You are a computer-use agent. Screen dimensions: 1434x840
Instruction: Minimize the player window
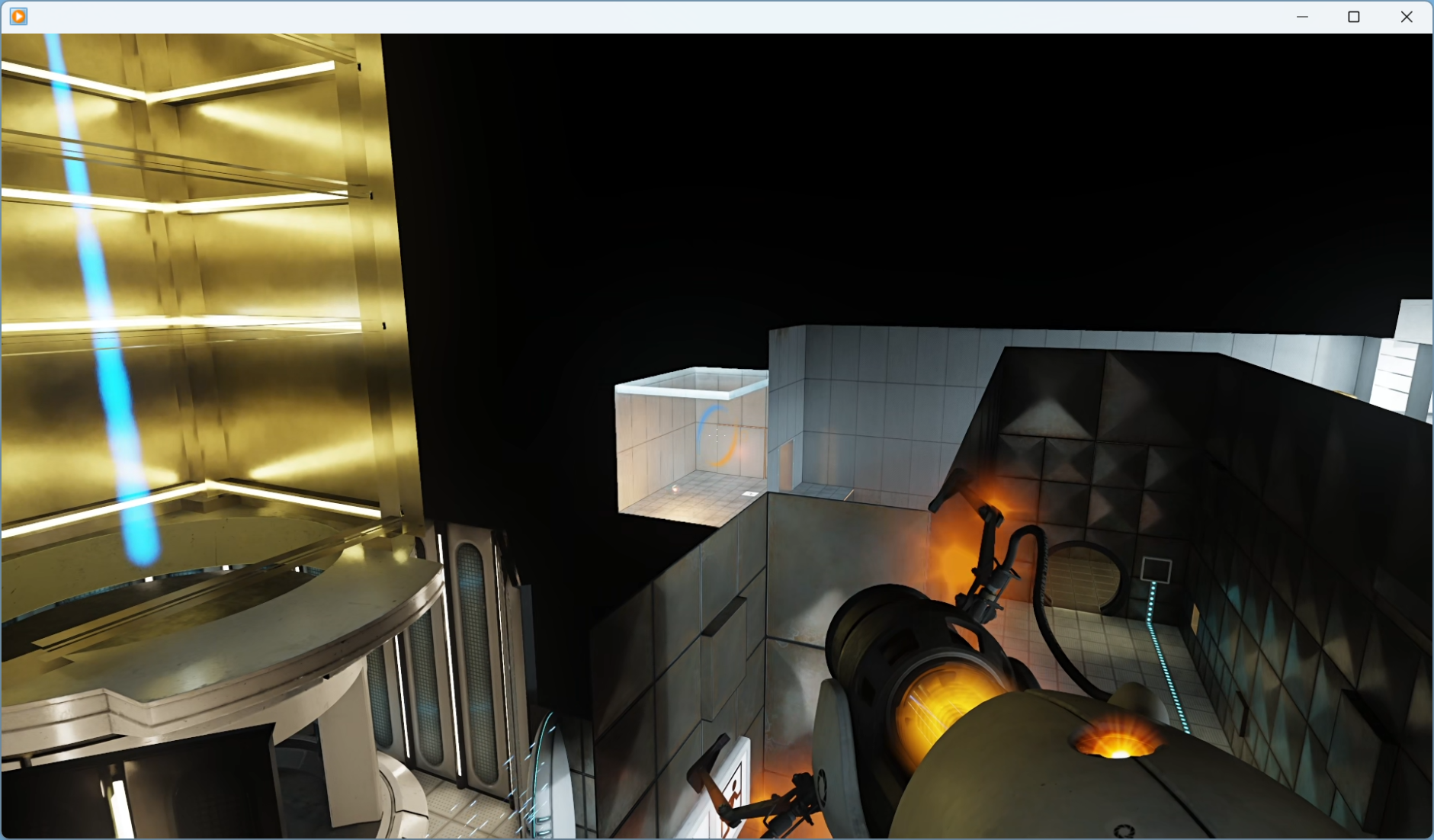[x=1302, y=17]
